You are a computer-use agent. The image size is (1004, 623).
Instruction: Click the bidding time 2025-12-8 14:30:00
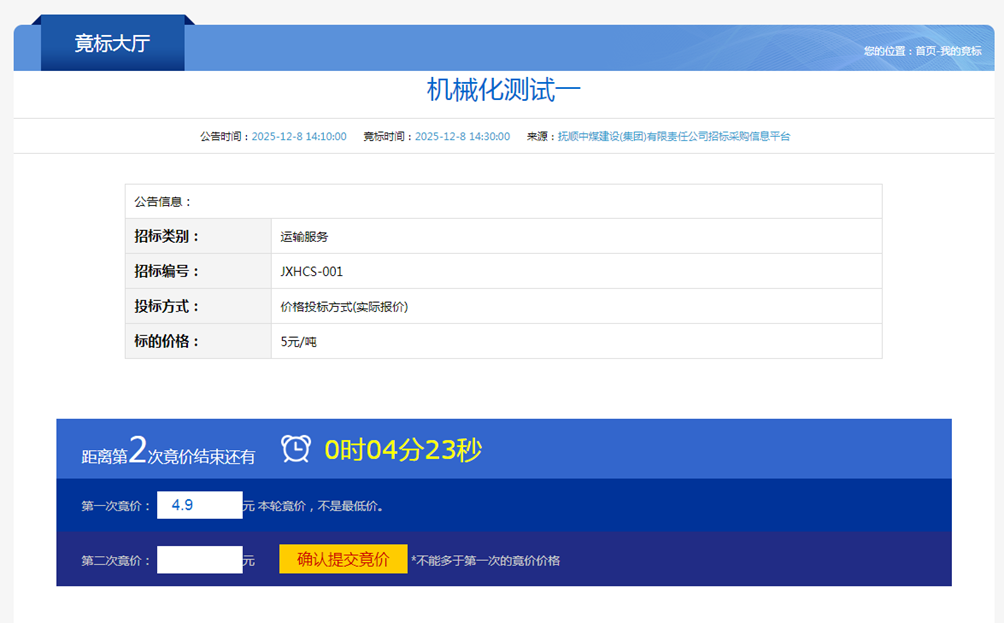(x=462, y=136)
